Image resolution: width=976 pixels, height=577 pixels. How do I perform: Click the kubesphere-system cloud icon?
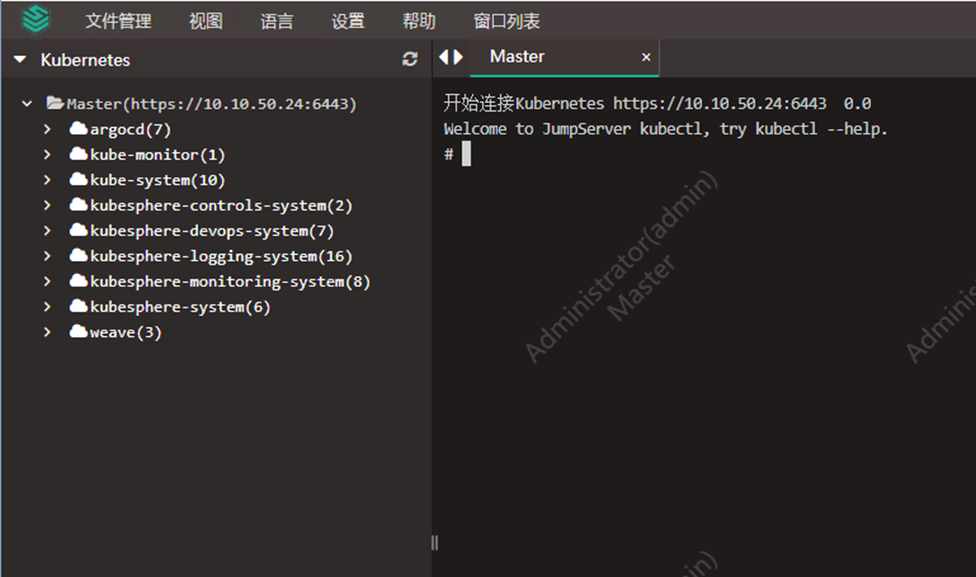(x=78, y=306)
